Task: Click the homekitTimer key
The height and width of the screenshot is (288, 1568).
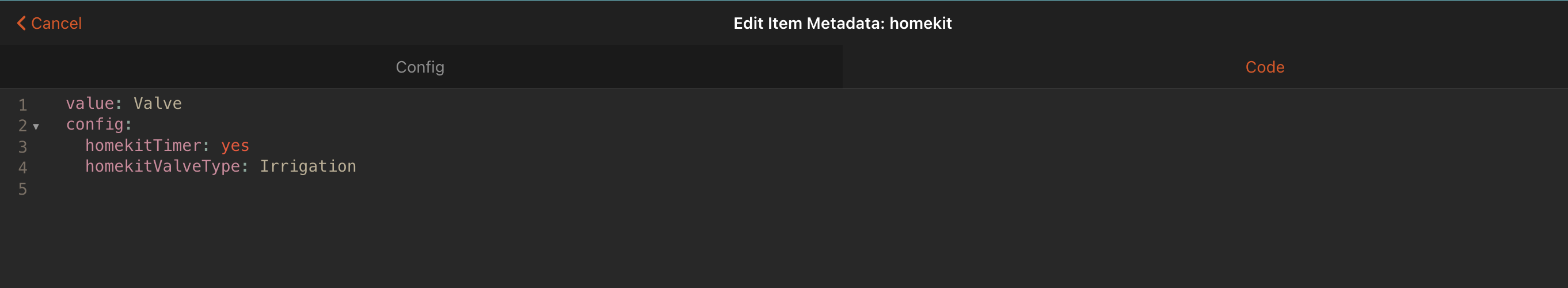Action: (143, 146)
